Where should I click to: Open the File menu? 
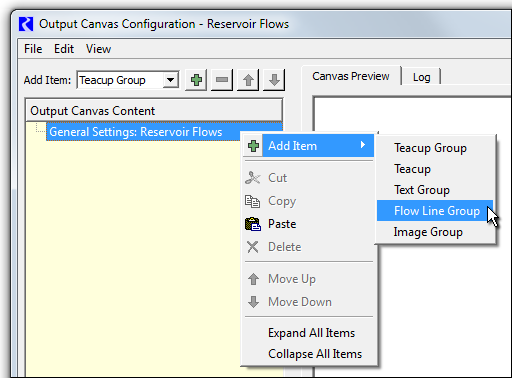pos(33,49)
